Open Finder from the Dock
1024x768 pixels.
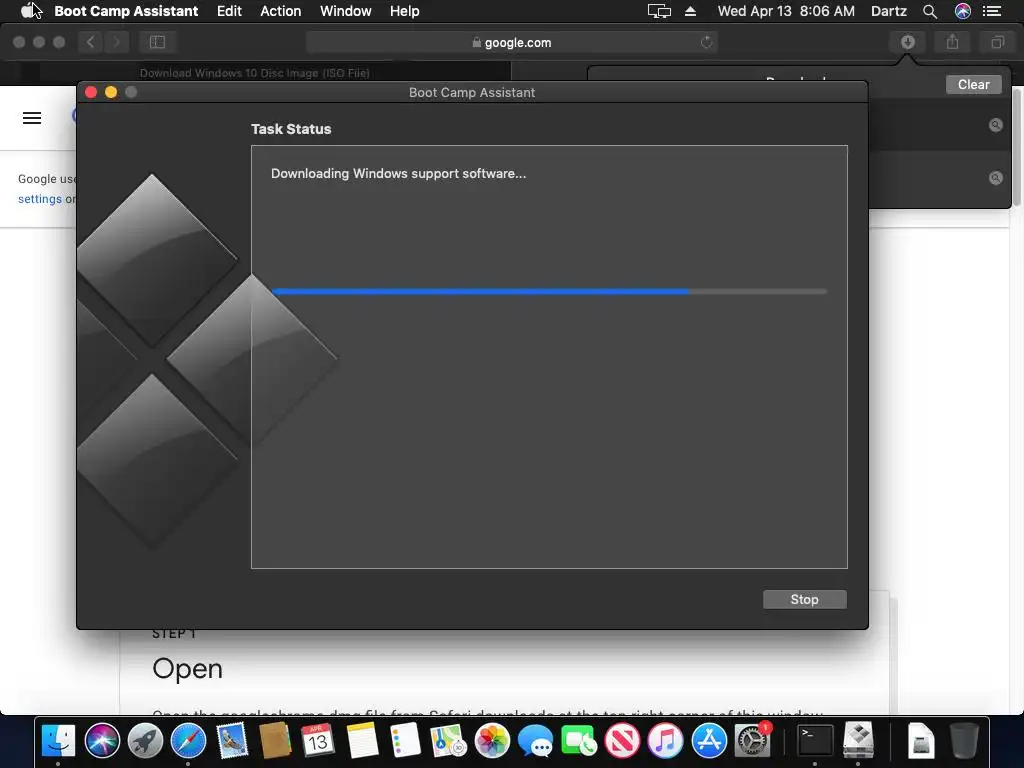58,741
